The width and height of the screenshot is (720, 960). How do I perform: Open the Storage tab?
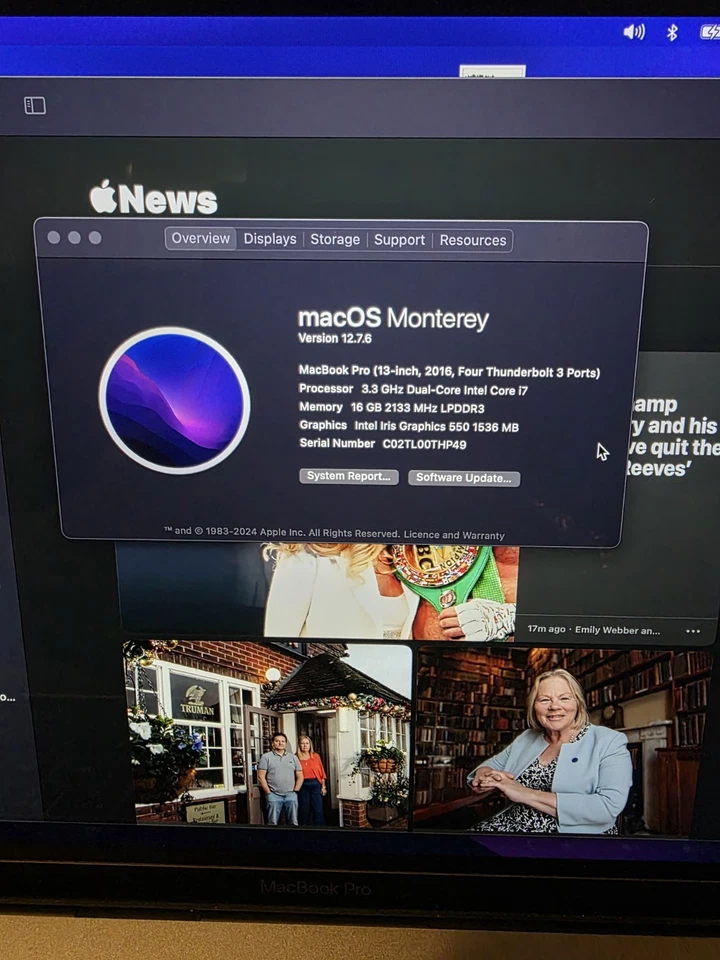(x=335, y=239)
